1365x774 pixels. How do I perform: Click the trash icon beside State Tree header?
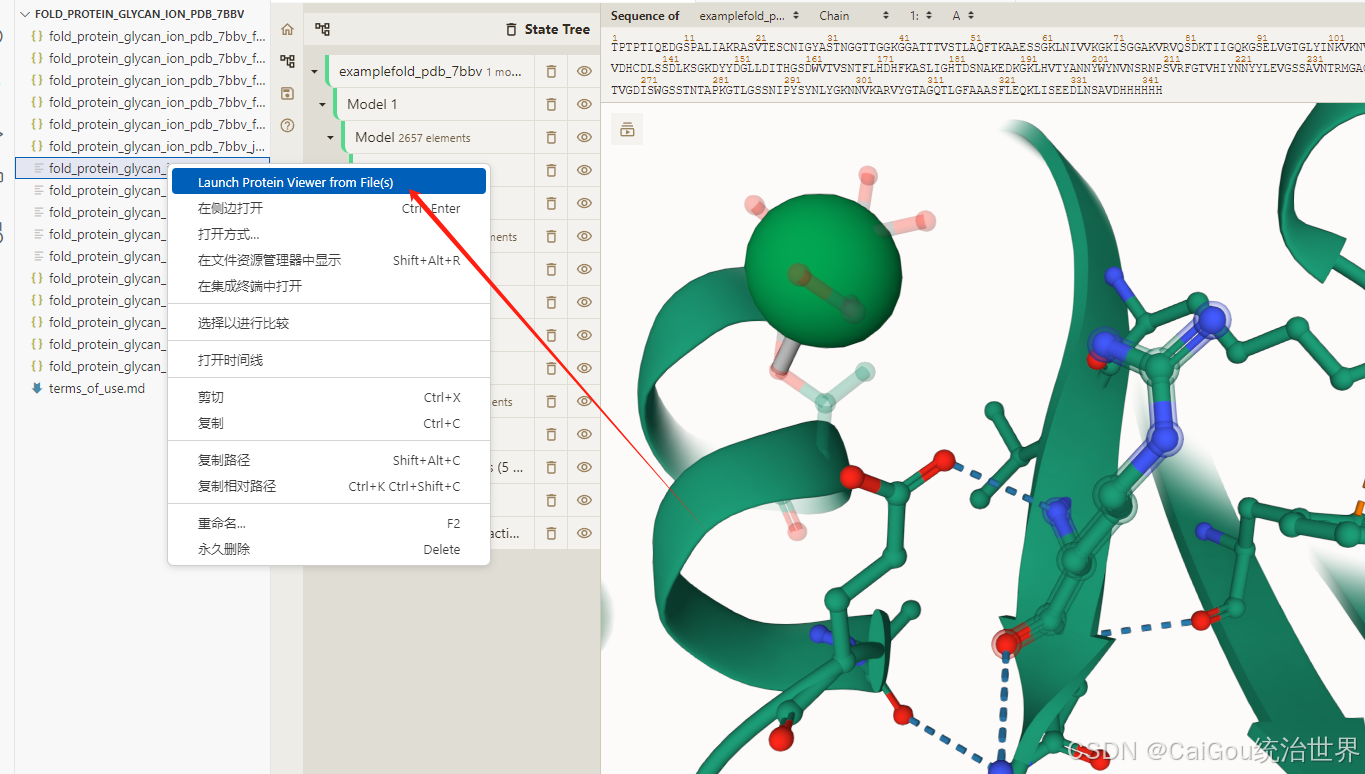(511, 29)
